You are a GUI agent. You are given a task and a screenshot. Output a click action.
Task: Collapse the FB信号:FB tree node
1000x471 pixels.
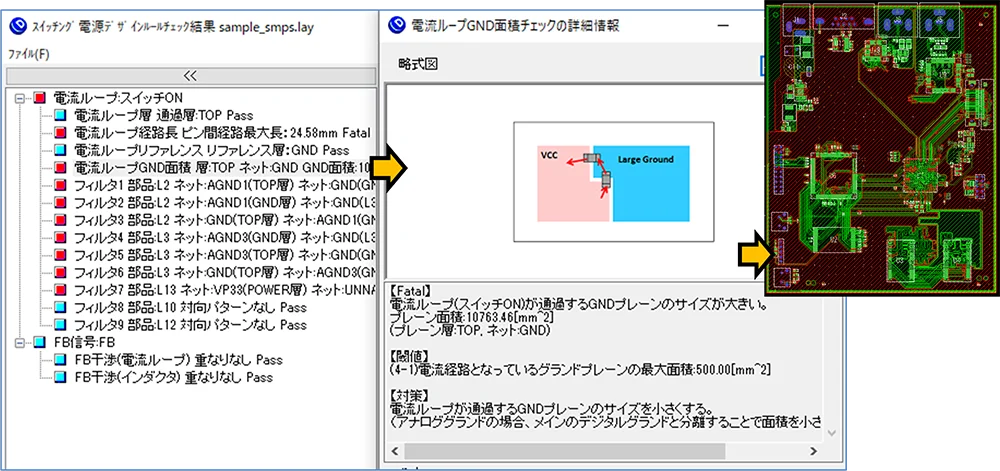[x=20, y=342]
